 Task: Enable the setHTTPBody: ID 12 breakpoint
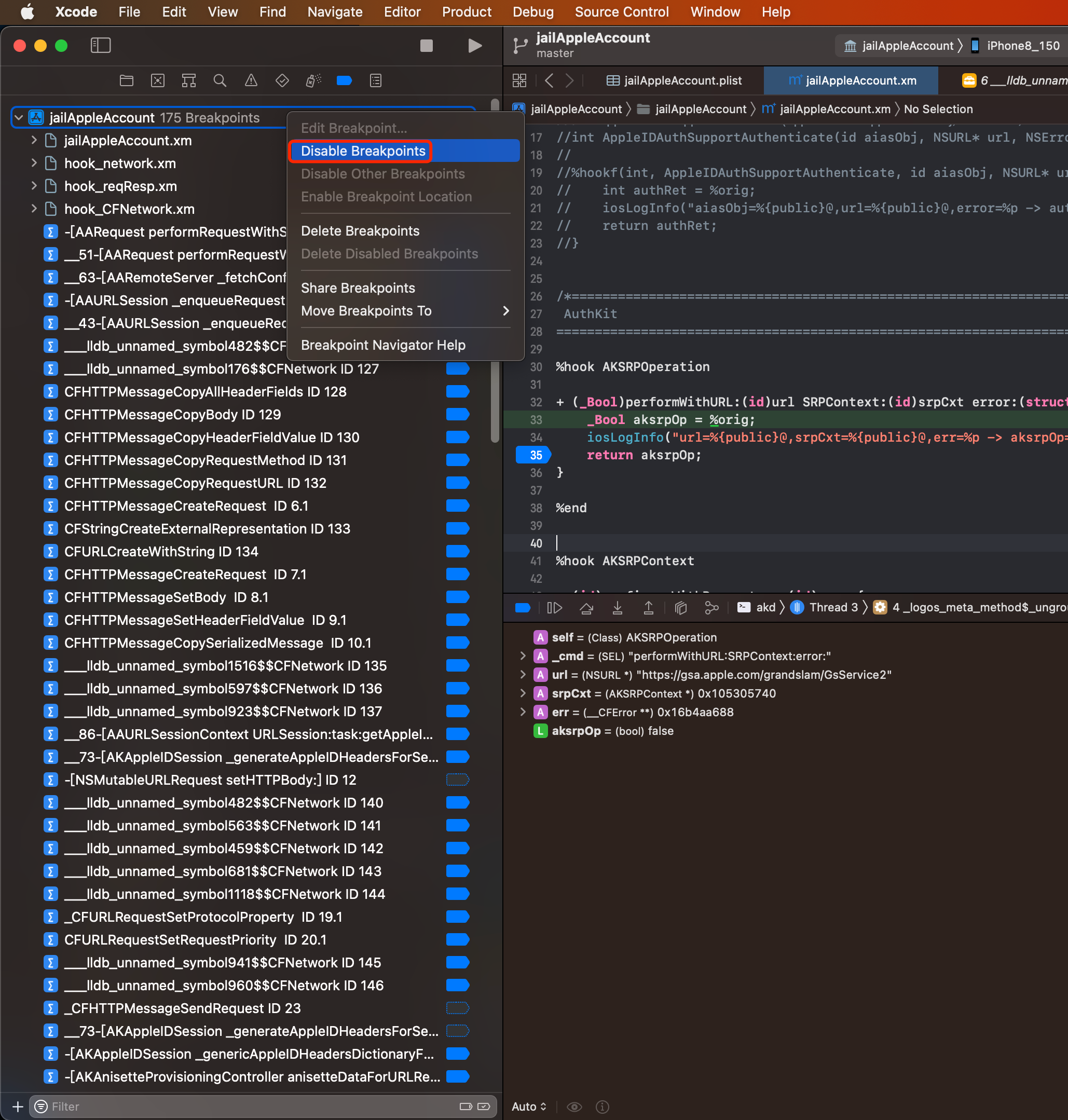(457, 780)
